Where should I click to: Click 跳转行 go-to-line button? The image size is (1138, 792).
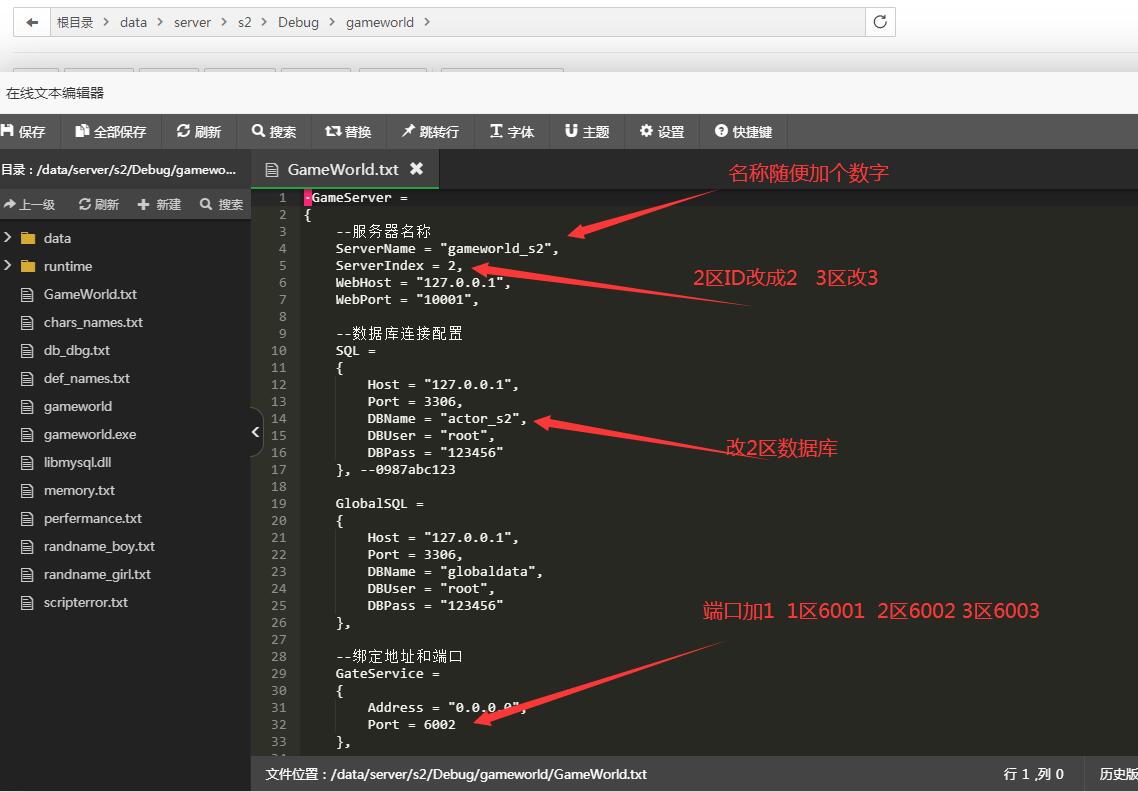click(x=431, y=131)
